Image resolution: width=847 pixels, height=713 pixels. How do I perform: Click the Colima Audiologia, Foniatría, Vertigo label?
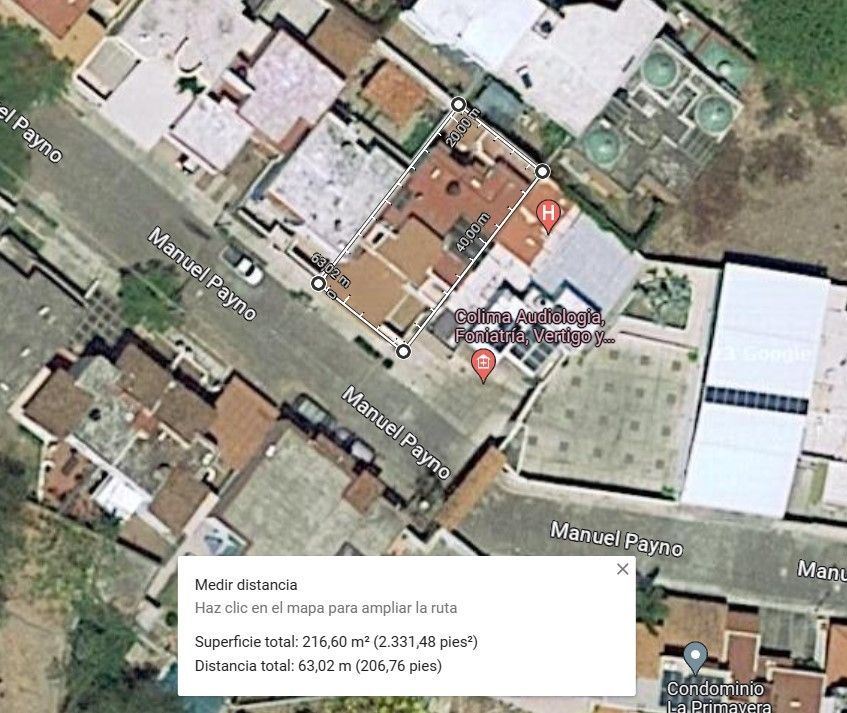click(534, 326)
